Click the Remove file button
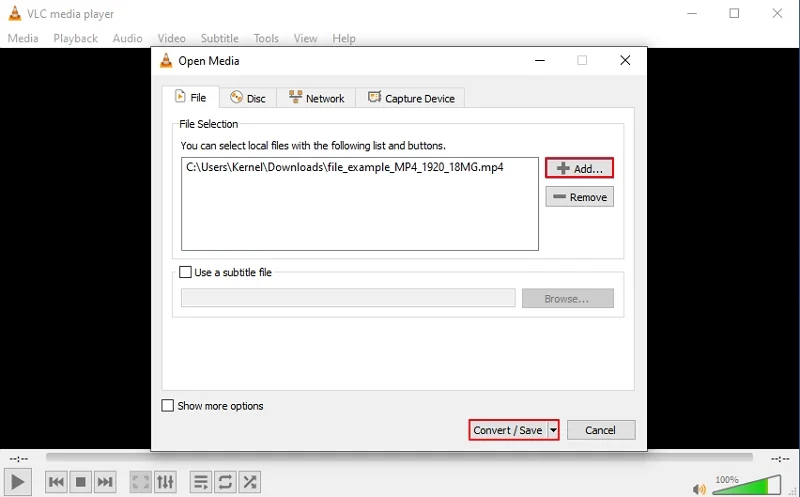Viewport: 800px width, 497px height. [x=580, y=197]
